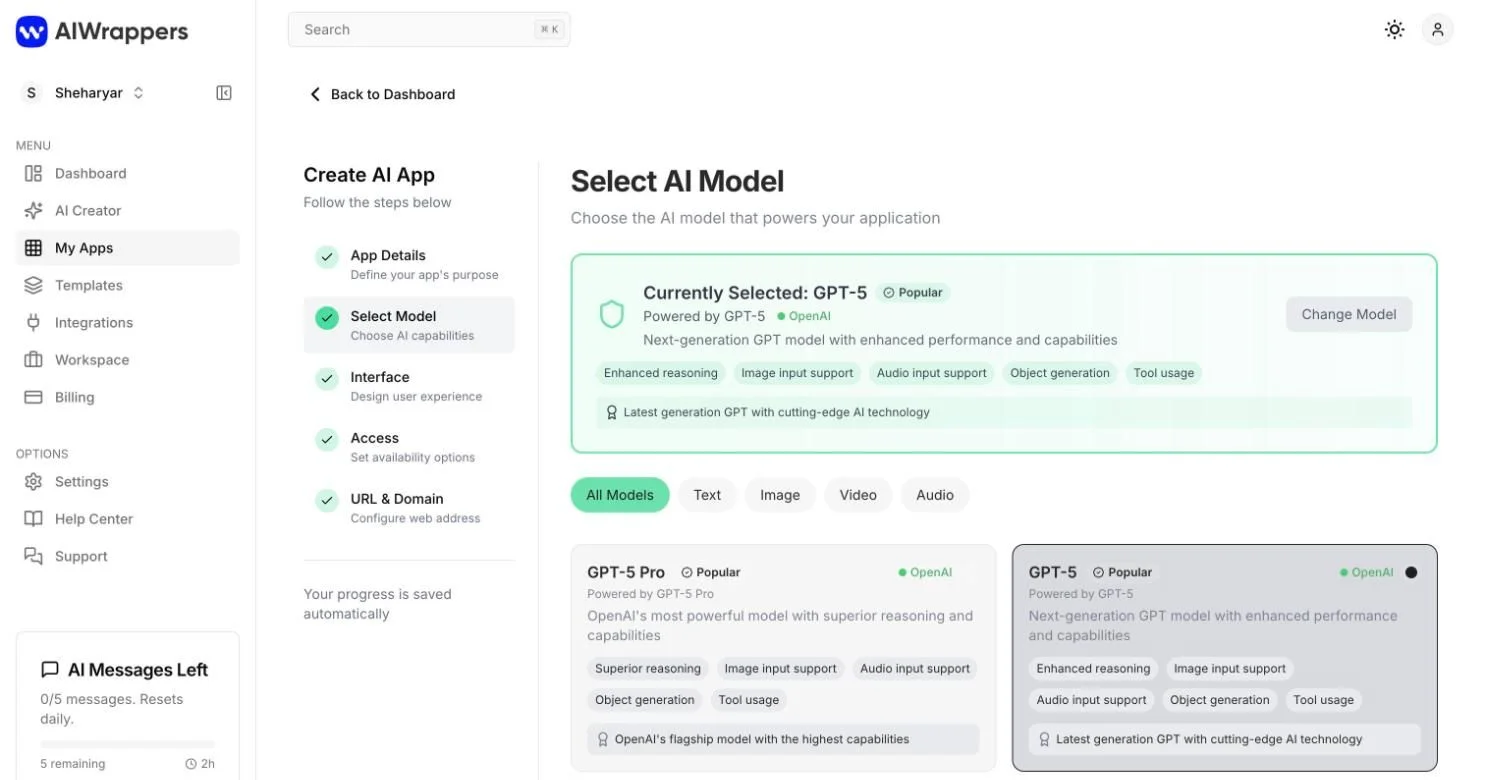Open Dashboard from the sidebar menu
Screen dimensions: 1485x780
[128, 173]
